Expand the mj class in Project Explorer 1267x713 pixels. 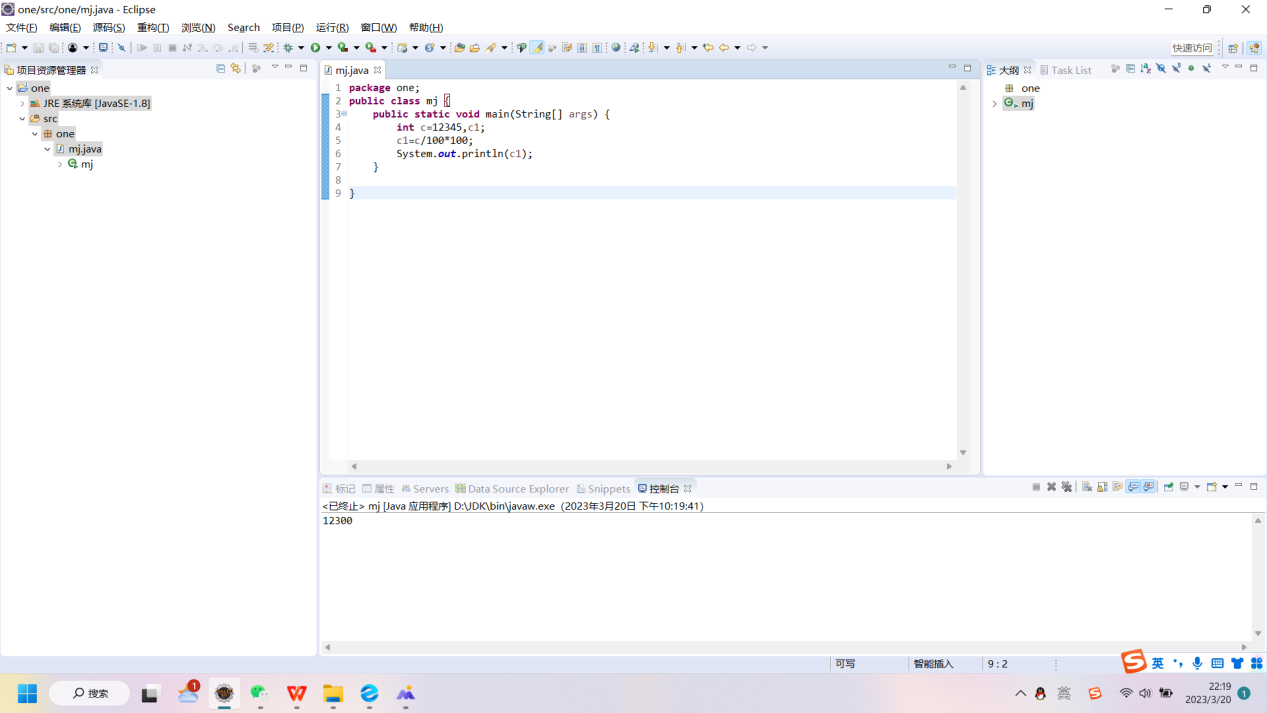(60, 164)
